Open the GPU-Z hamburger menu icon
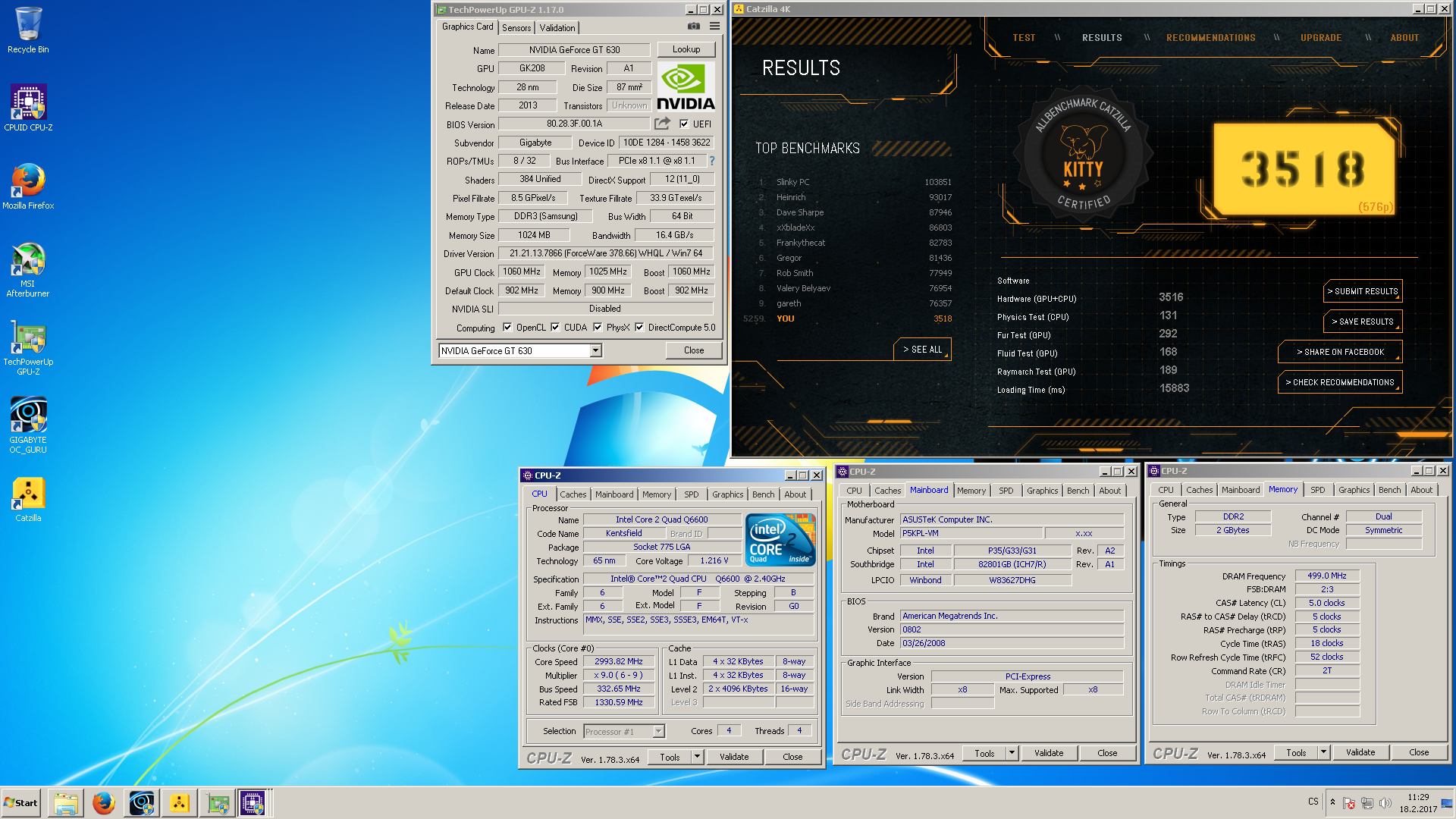 click(714, 27)
